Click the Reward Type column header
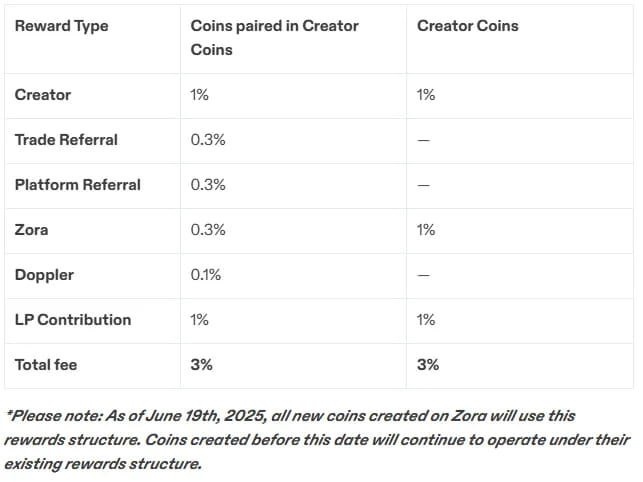 coord(62,26)
